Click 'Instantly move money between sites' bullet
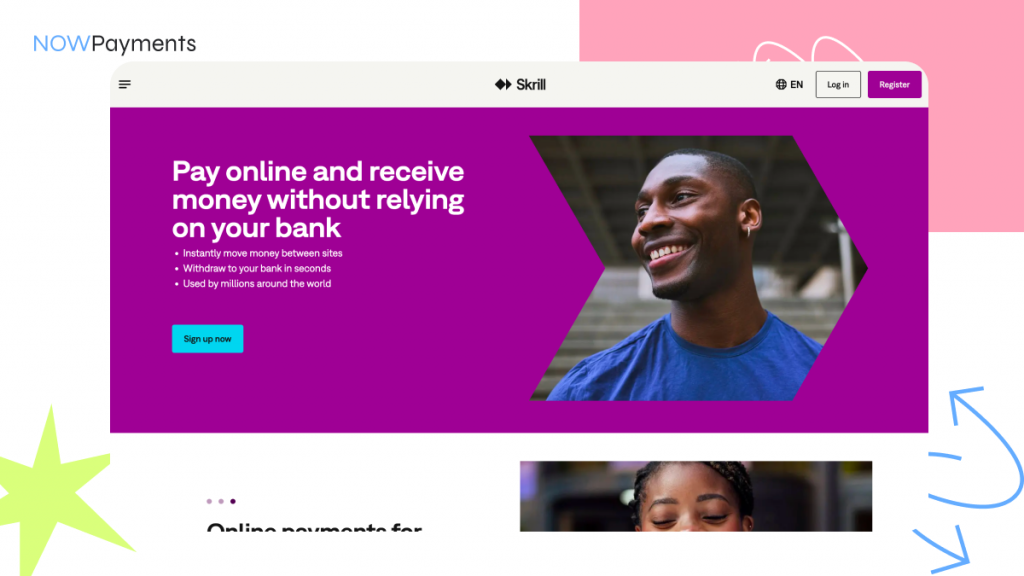The image size is (1024, 576). [263, 253]
